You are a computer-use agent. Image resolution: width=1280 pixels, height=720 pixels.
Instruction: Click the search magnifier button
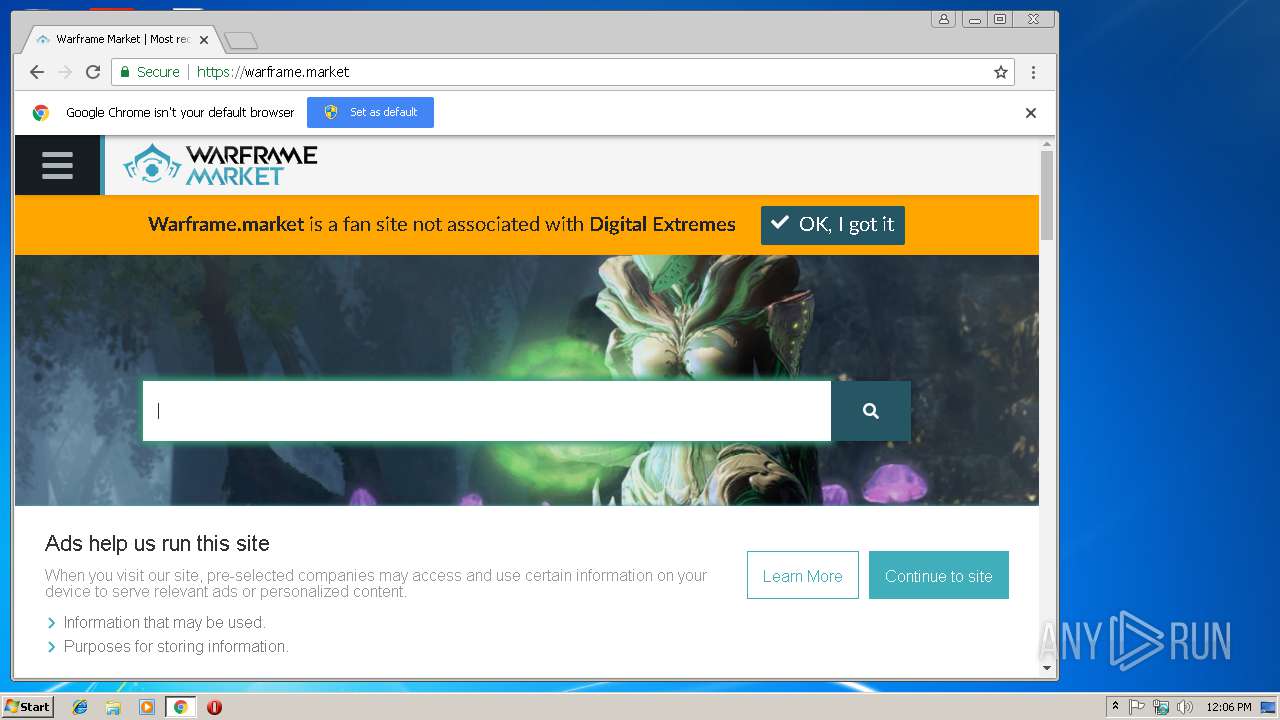click(x=871, y=411)
